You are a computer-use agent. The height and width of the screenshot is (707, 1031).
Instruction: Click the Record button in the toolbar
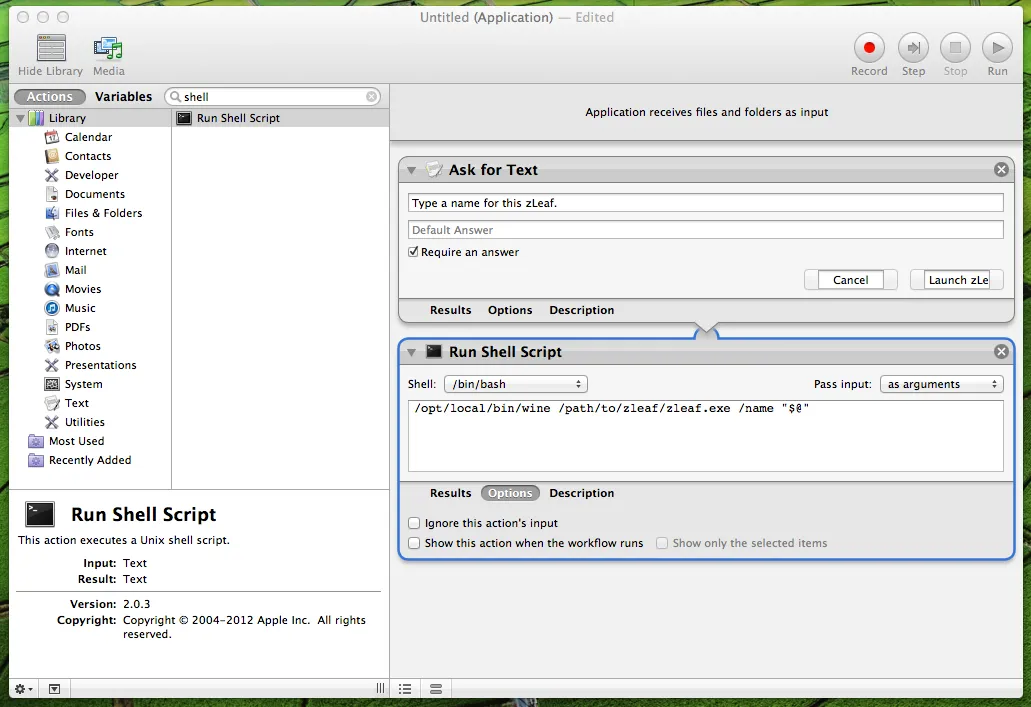coord(868,48)
